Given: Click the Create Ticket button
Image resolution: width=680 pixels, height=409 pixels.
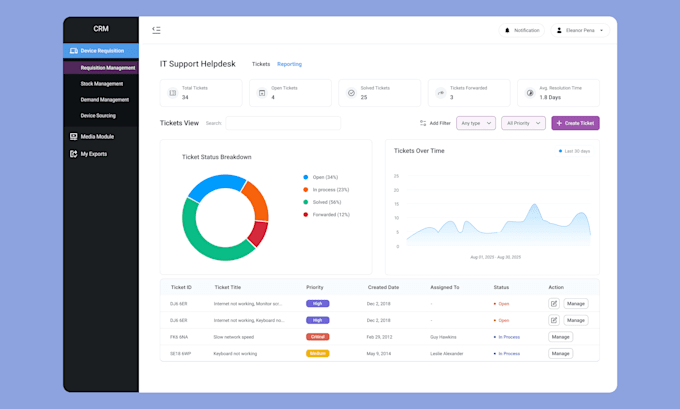Looking at the screenshot, I should [x=575, y=123].
